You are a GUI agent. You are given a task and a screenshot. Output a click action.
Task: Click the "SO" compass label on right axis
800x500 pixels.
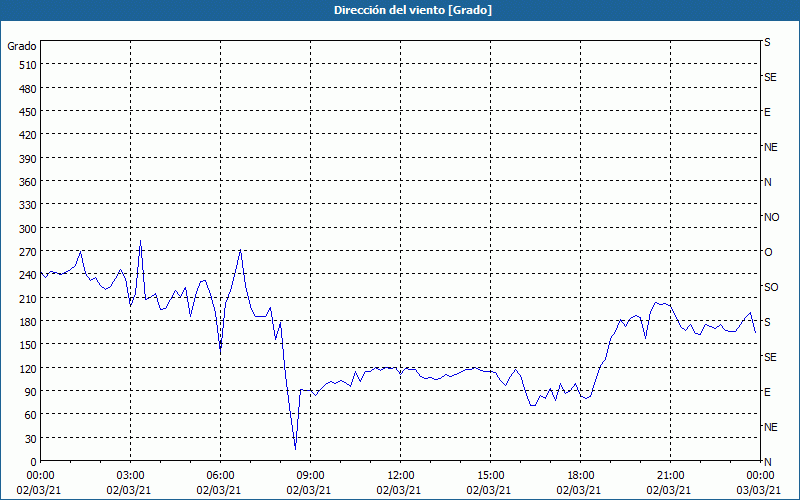[x=771, y=287]
